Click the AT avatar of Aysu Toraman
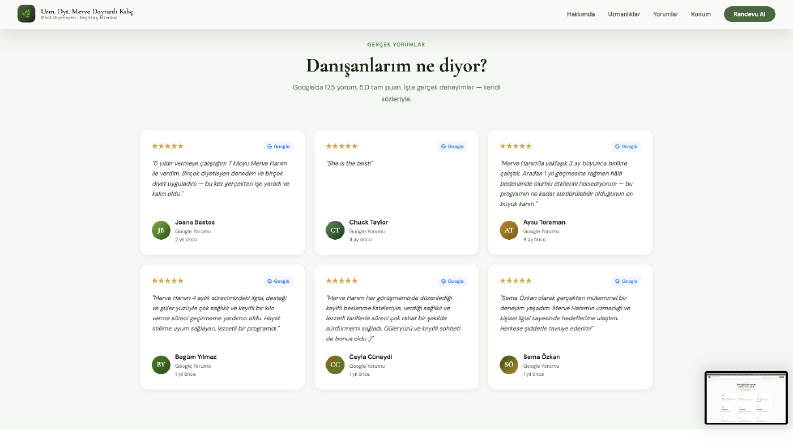This screenshot has height=446, width=793. coord(509,230)
